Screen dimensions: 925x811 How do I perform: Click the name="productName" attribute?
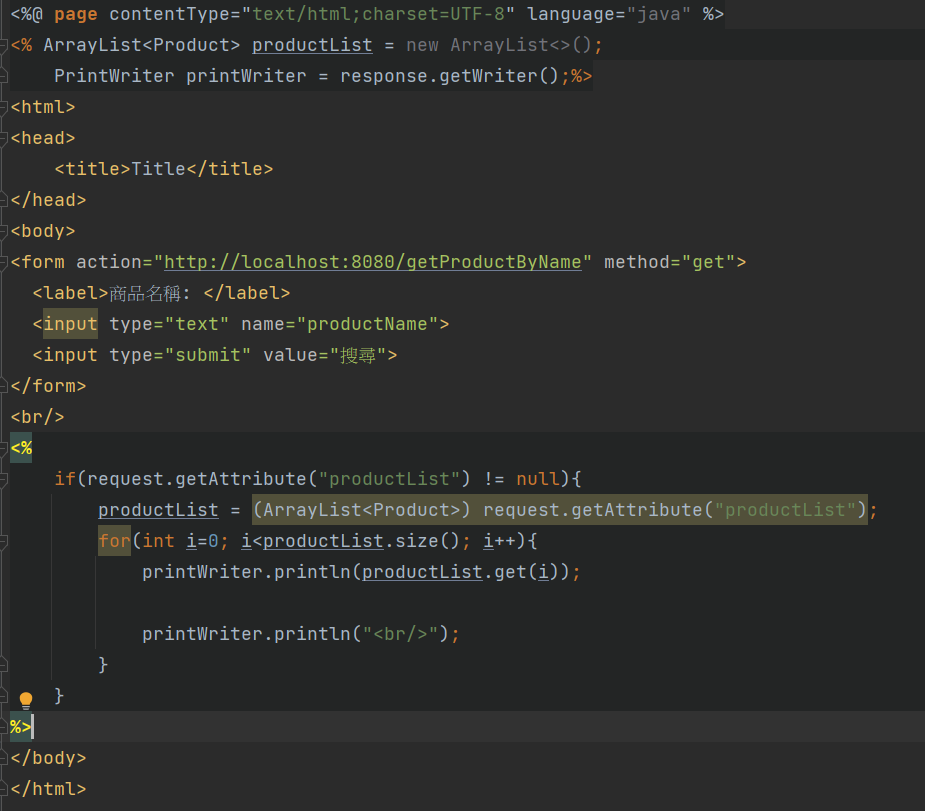tap(339, 324)
